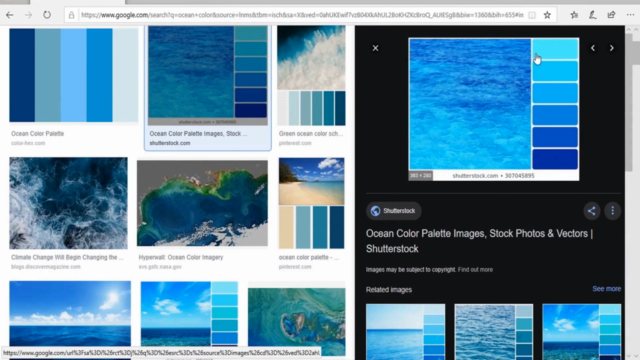Open Ocean Color Palette Shutterstock title link
The width and height of the screenshot is (640, 360).
(479, 241)
